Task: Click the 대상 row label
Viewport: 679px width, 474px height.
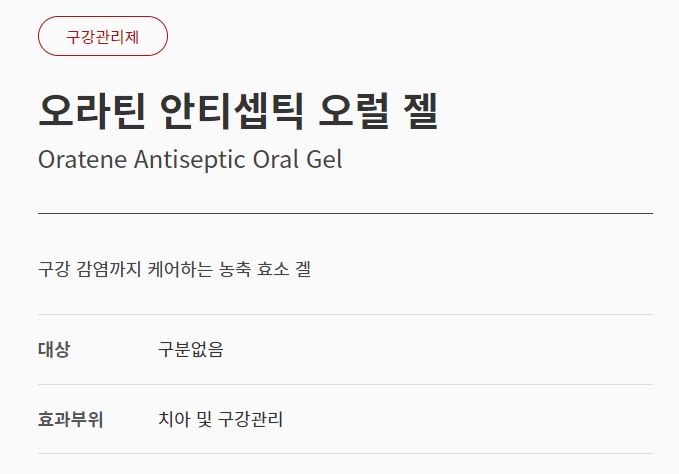Action: point(54,350)
